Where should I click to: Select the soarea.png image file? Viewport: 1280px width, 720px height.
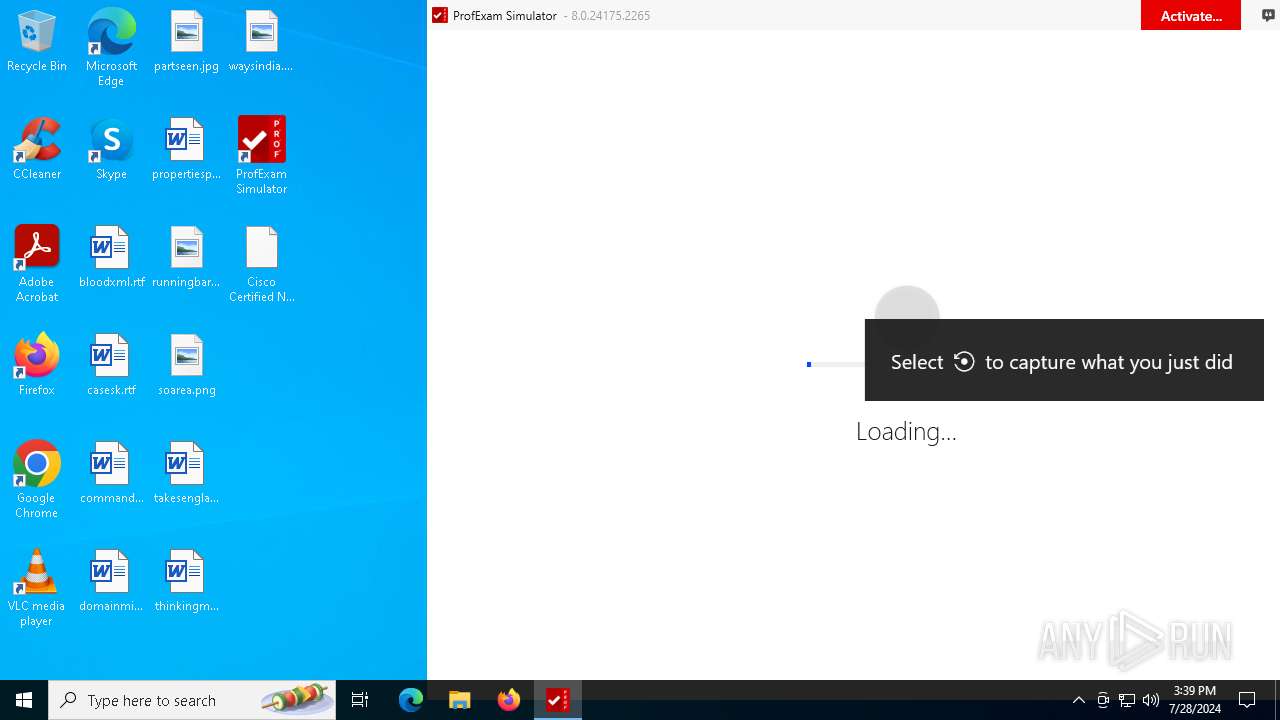tap(186, 366)
